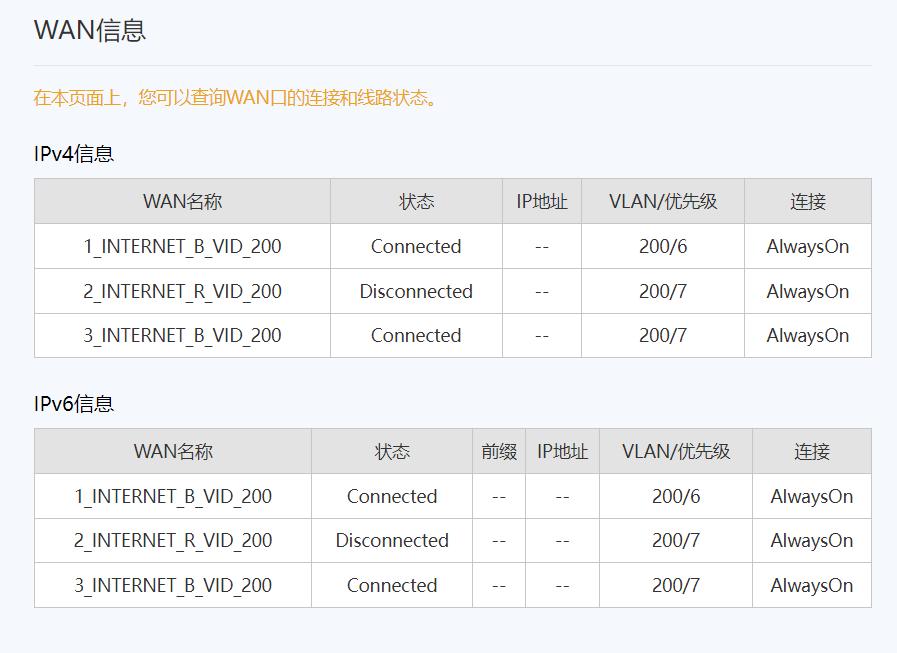Click the IPv6 table's 连接 column header
The height and width of the screenshot is (653, 897).
coord(812,451)
